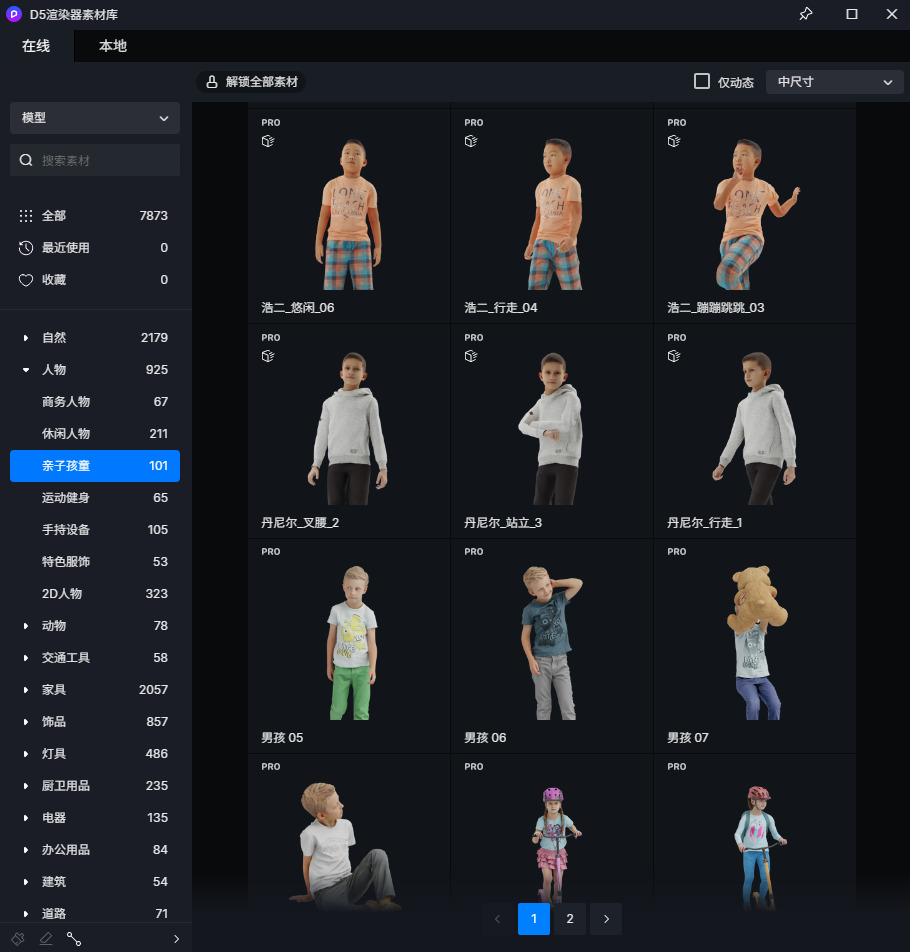Switch to the 本地 tab
910x952 pixels.
pos(113,46)
